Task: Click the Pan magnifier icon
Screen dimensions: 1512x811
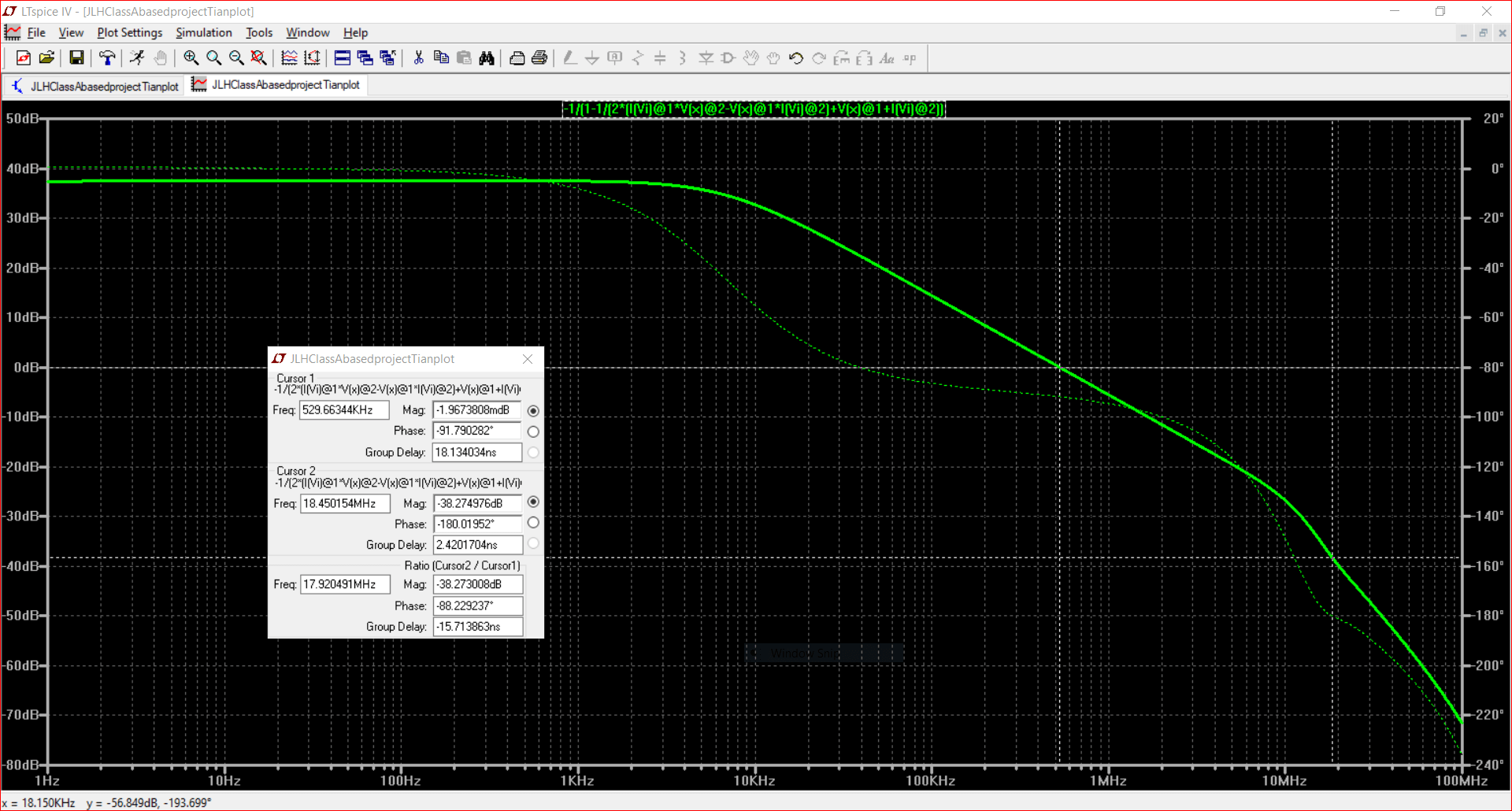Action: 213,58
